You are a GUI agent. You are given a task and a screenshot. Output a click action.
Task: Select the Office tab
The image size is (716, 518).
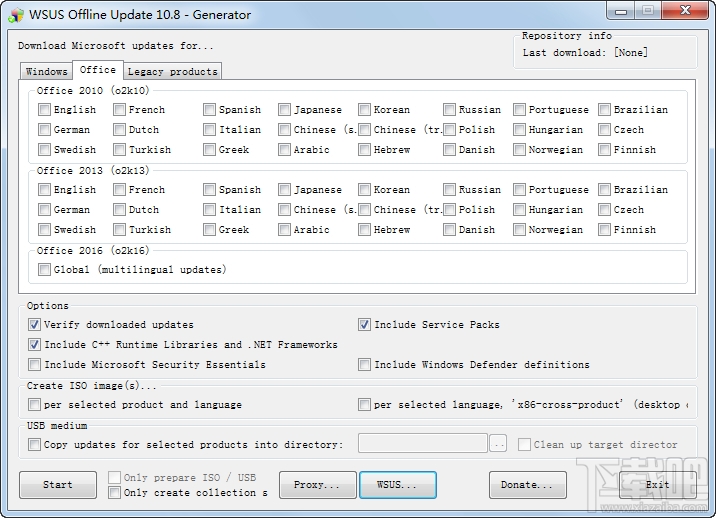[98, 70]
